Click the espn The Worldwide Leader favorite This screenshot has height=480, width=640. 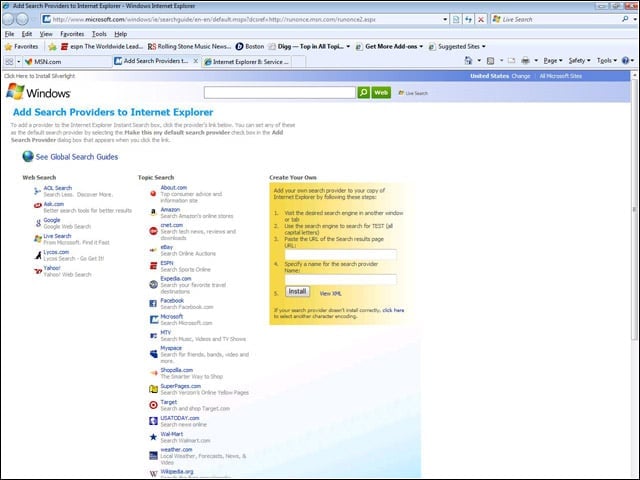pyautogui.click(x=102, y=47)
